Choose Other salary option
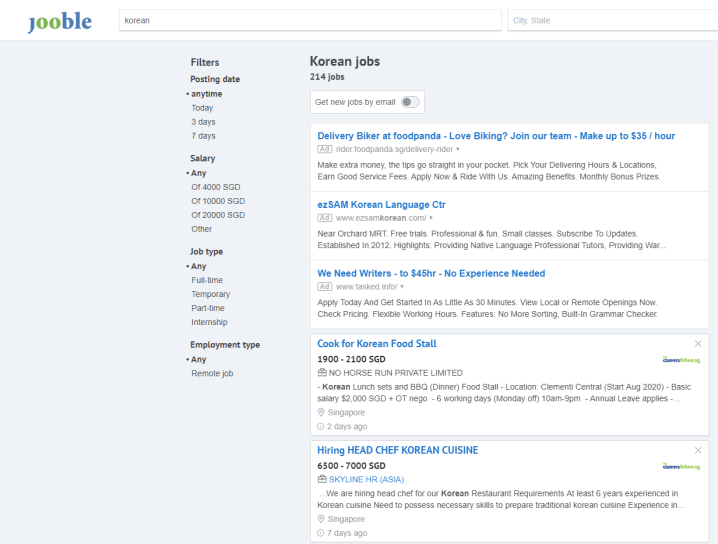The width and height of the screenshot is (718, 544). [201, 229]
